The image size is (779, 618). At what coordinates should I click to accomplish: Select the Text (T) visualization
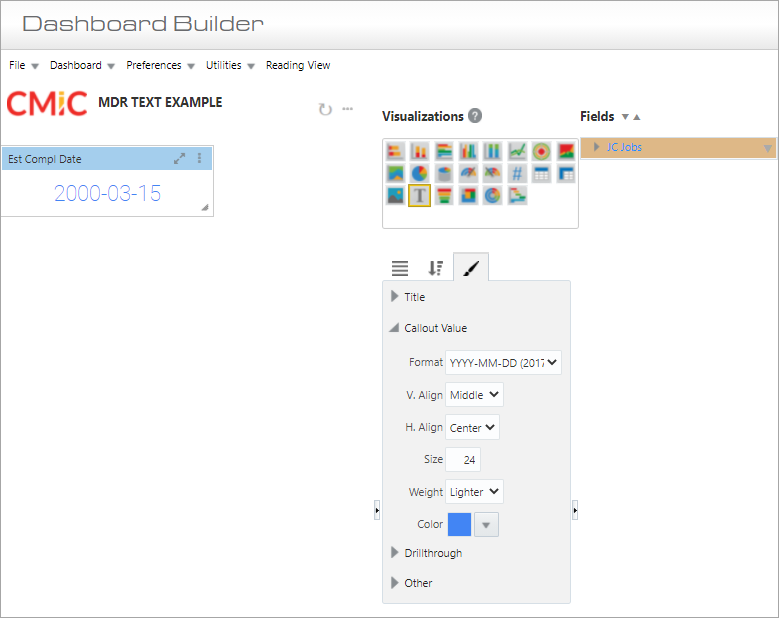420,195
